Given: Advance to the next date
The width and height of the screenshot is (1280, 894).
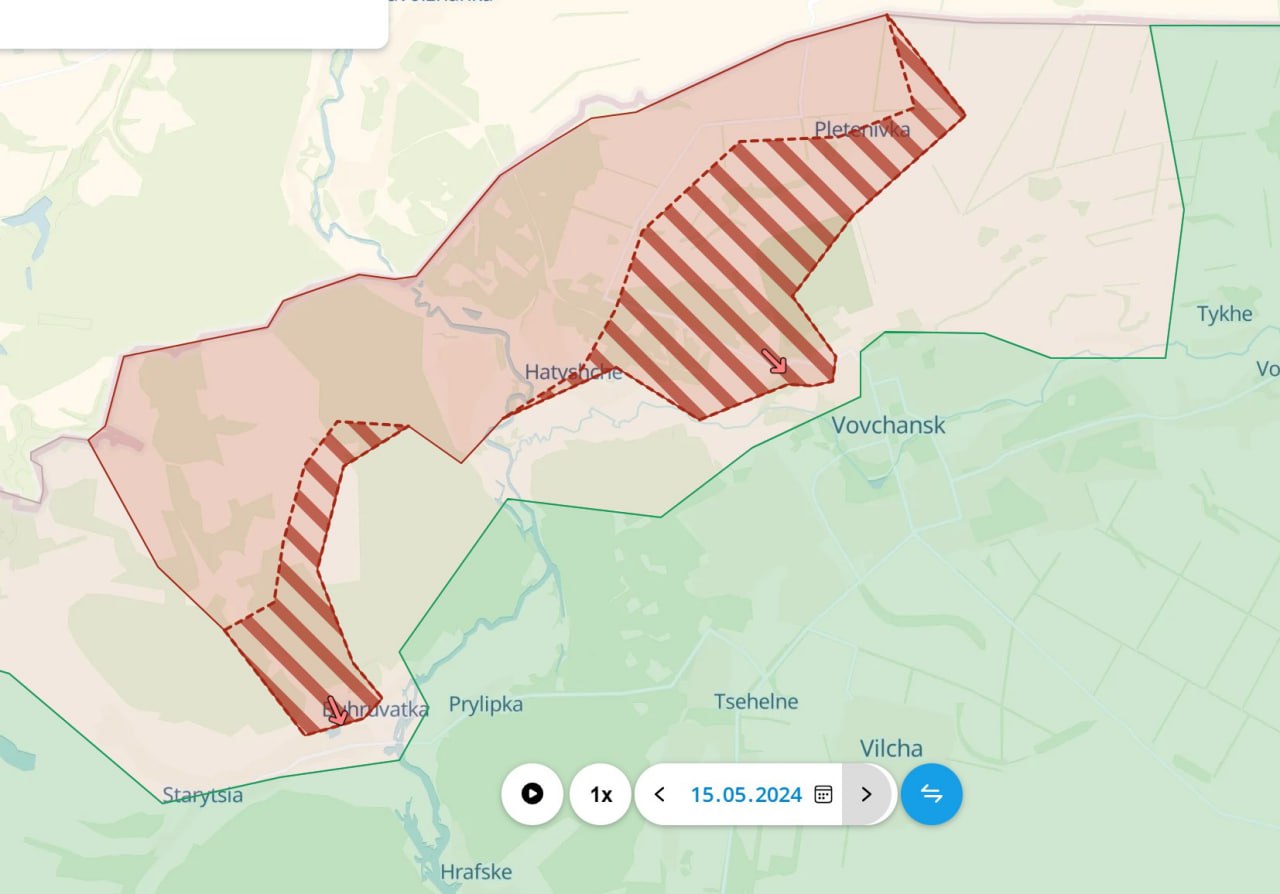Looking at the screenshot, I should (x=866, y=794).
